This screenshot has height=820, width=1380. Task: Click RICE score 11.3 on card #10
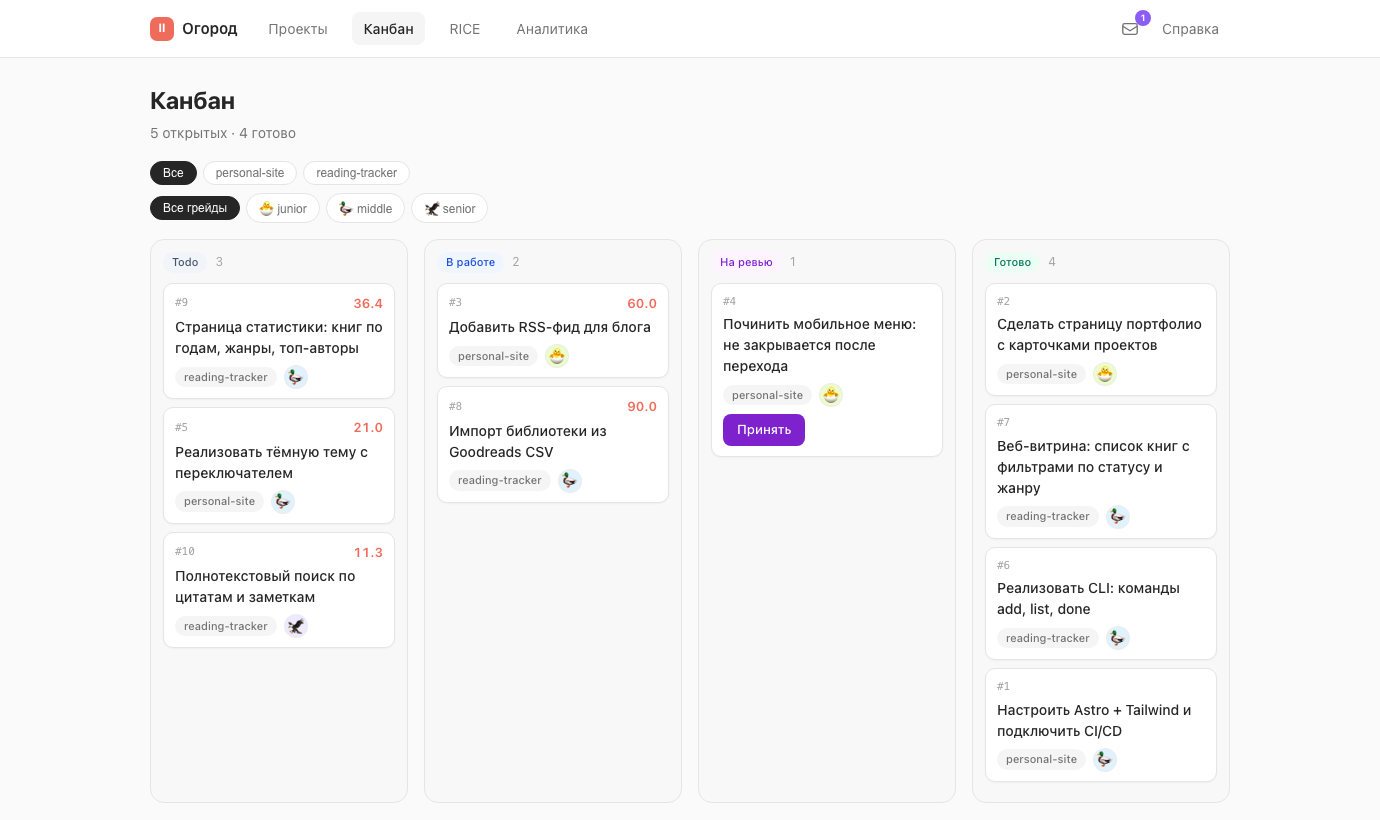[368, 552]
